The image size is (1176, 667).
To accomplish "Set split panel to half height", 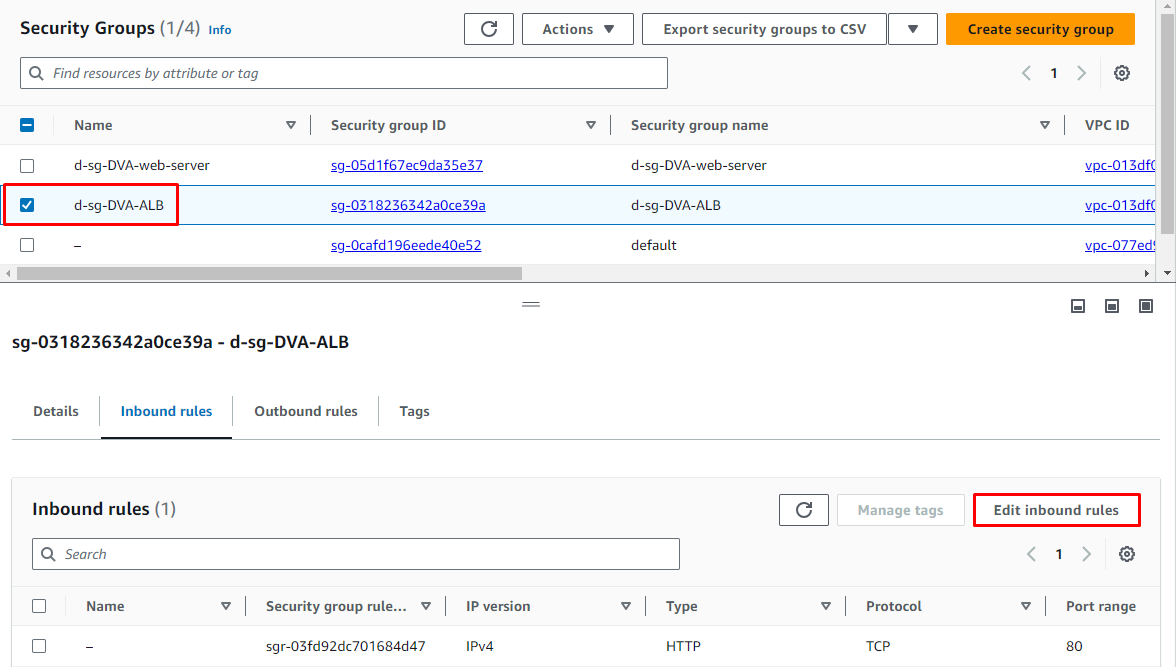I will pos(1112,306).
